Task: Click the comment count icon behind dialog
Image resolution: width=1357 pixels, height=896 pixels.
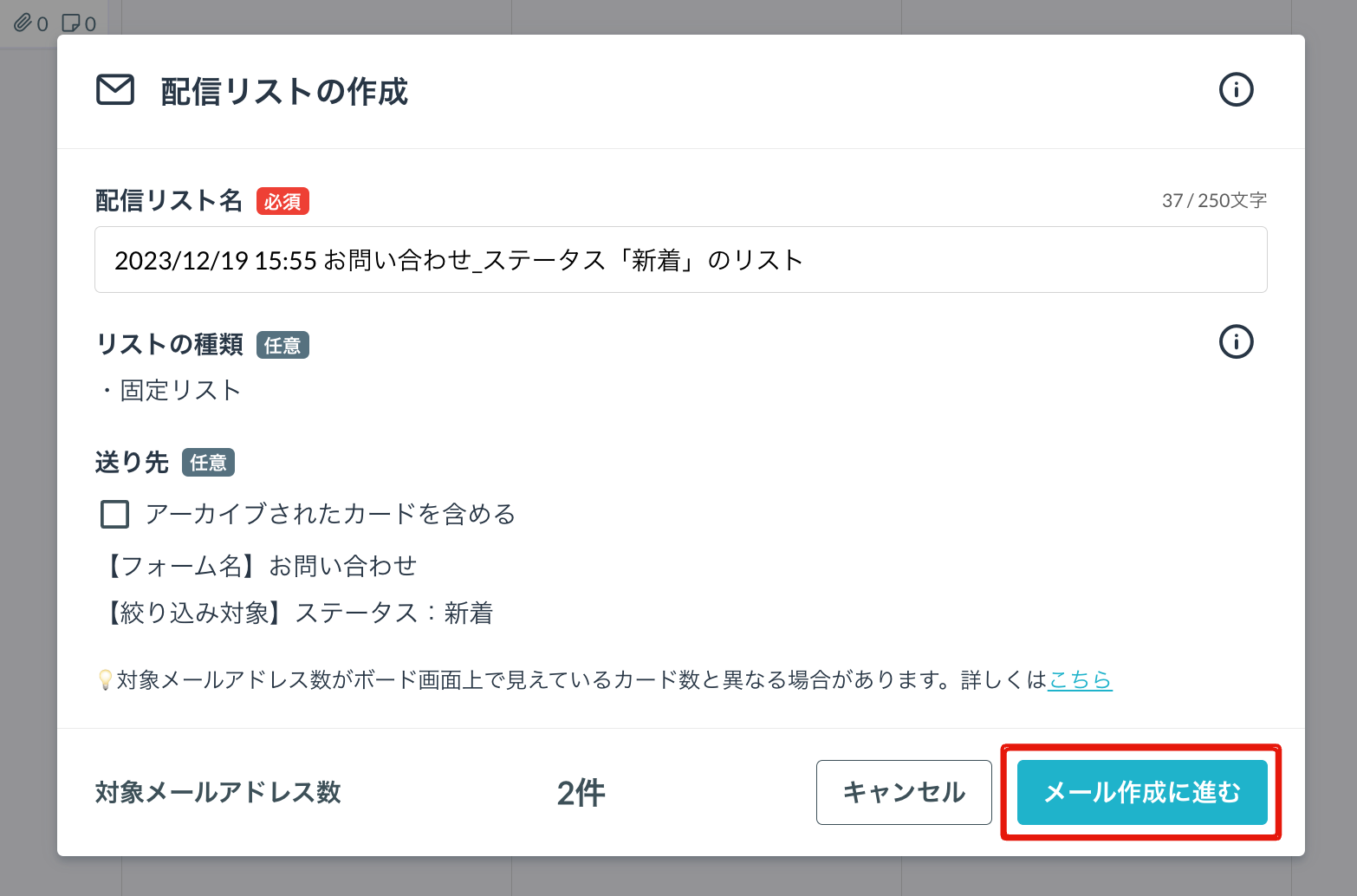Action: click(71, 23)
